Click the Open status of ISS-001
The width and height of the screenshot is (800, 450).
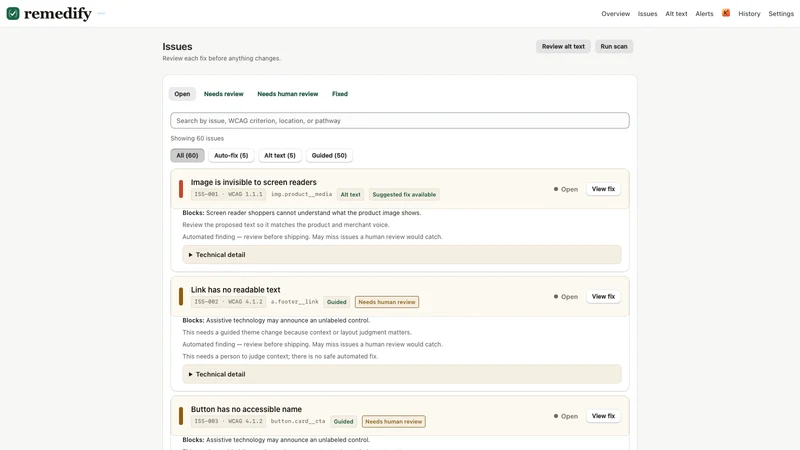pyautogui.click(x=566, y=189)
